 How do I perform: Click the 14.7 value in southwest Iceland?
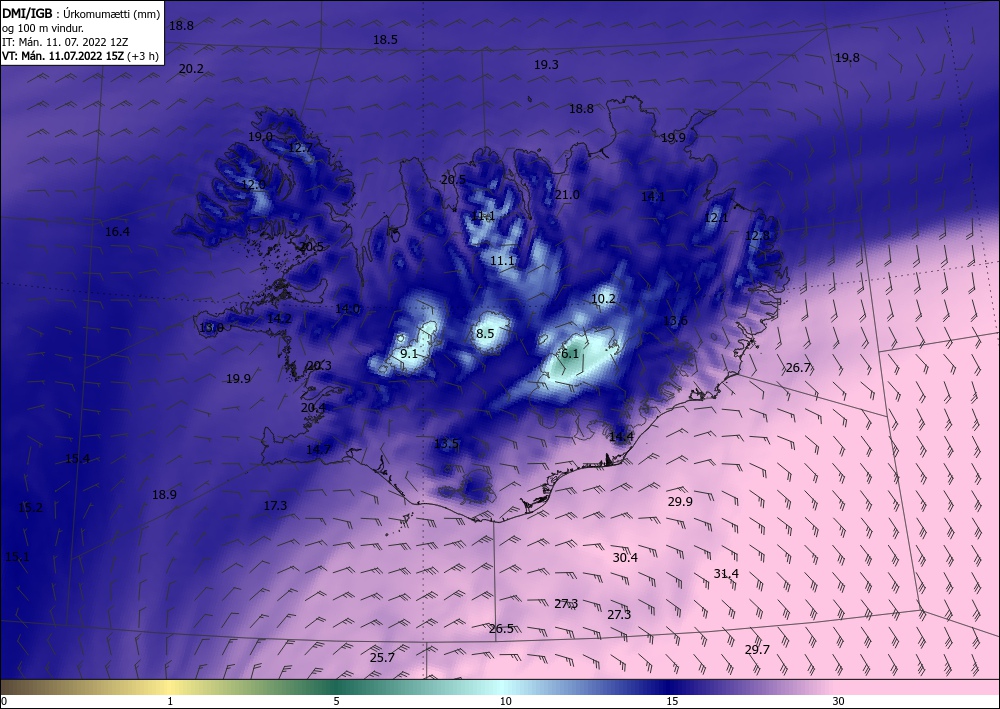318,449
